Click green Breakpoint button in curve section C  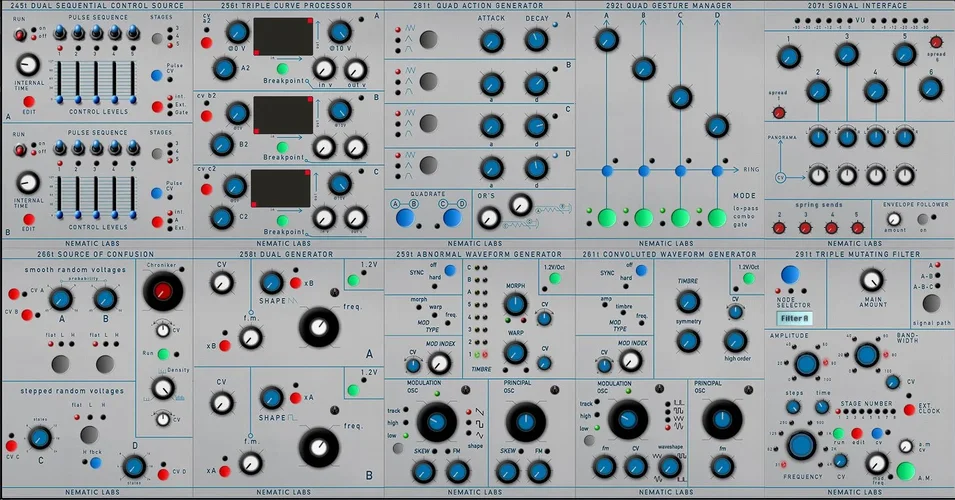pyautogui.click(x=281, y=219)
